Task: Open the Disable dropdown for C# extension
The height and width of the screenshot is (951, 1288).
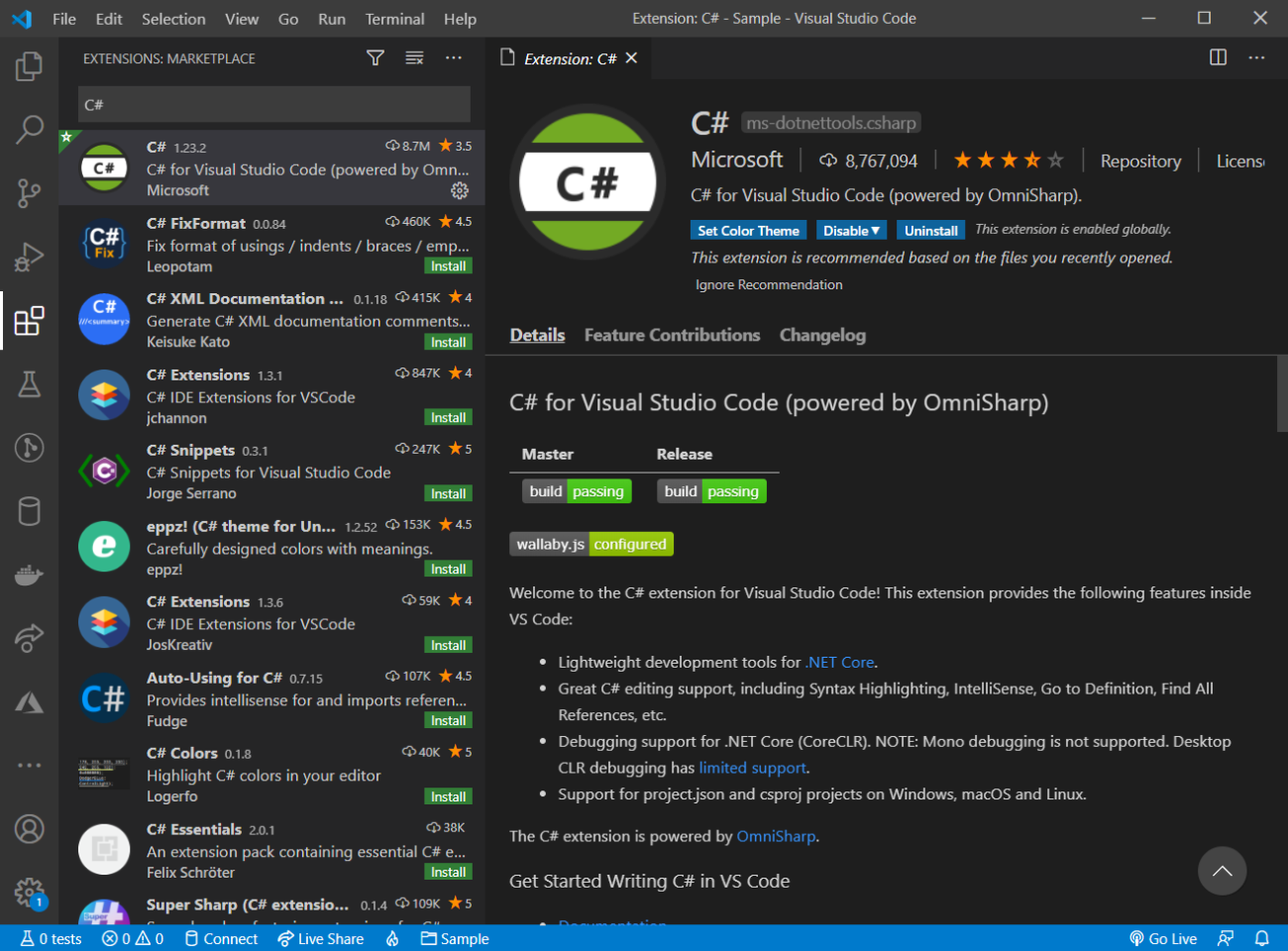Action: 851,230
